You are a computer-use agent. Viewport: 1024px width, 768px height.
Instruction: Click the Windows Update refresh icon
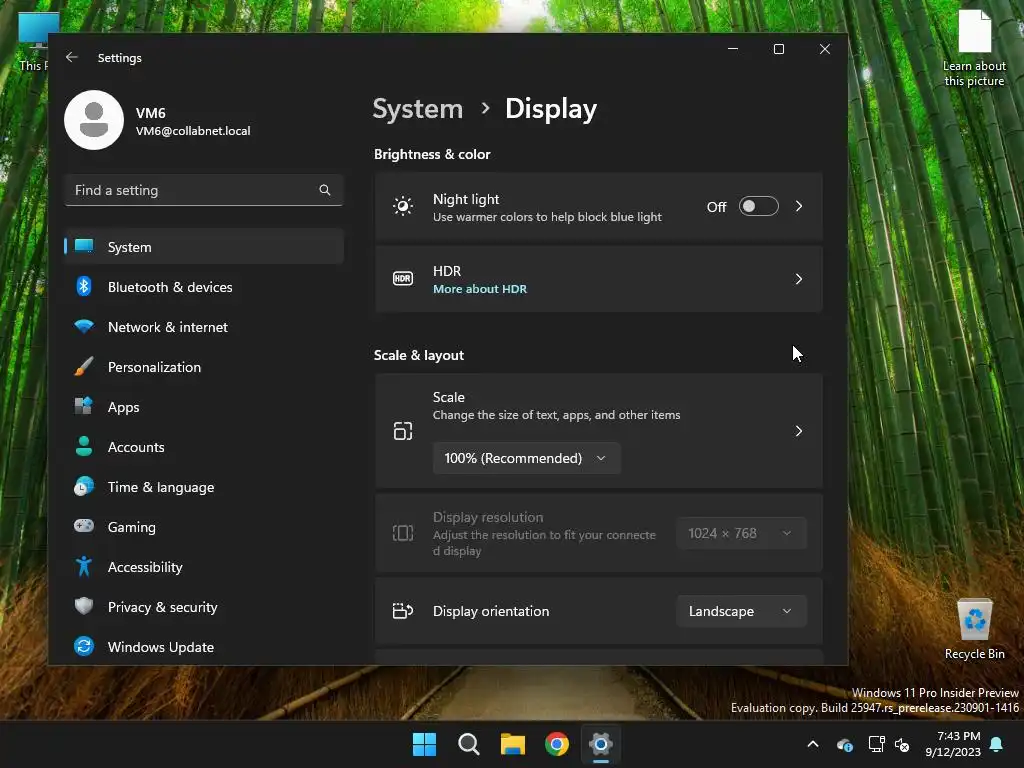[x=84, y=647]
